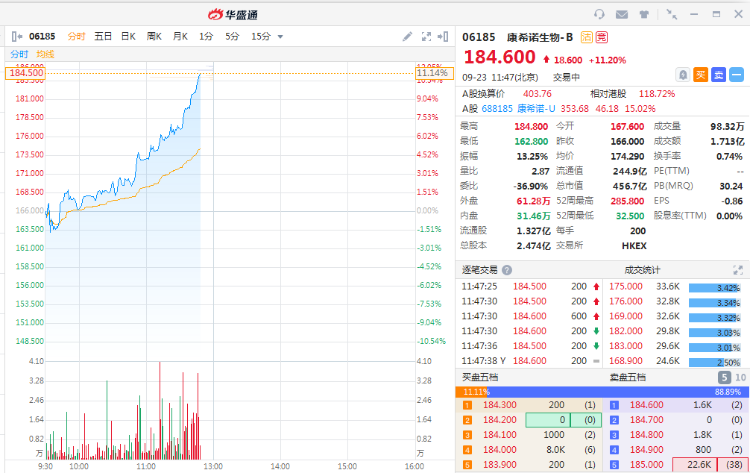750x473 pixels.
Task: Open A-share link 688185
Action: 497,109
